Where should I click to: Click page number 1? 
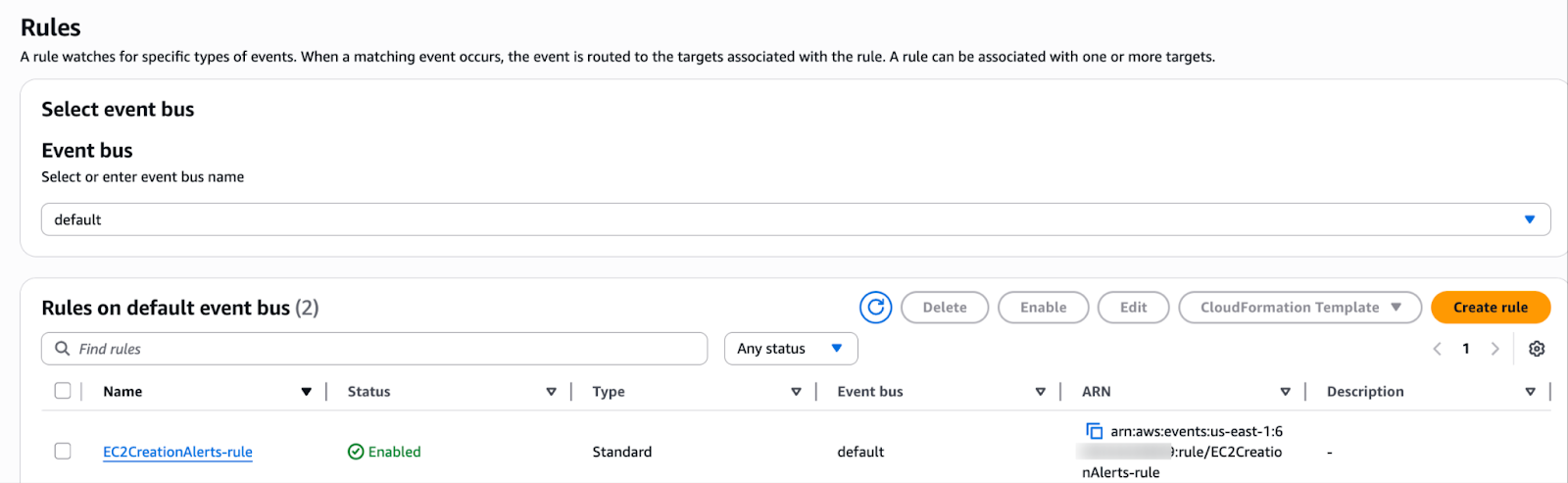[x=1466, y=349]
